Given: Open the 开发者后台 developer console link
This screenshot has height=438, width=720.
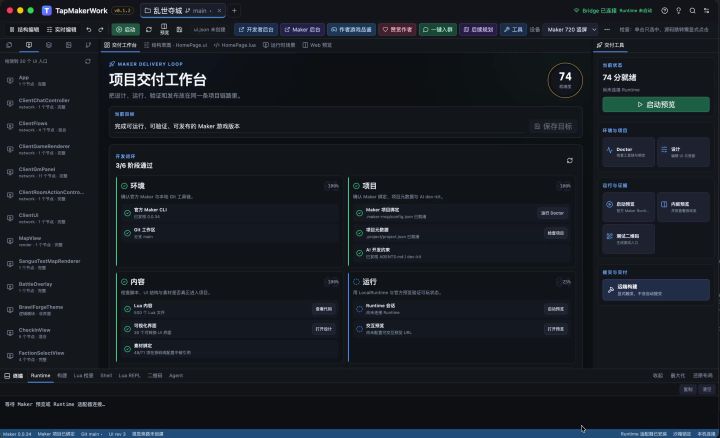Looking at the screenshot, I should pos(256,29).
